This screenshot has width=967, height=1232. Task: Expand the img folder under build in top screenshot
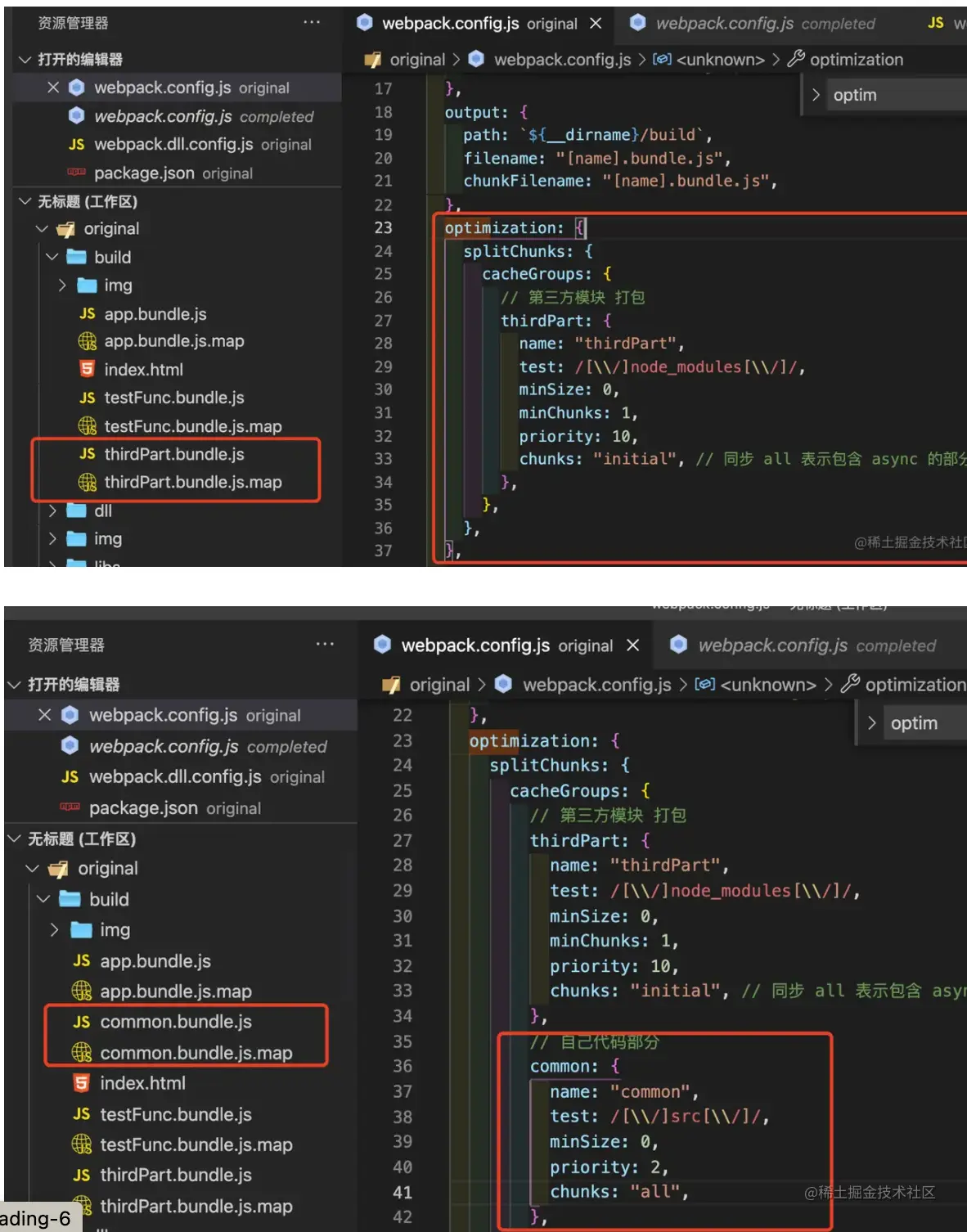point(62,286)
